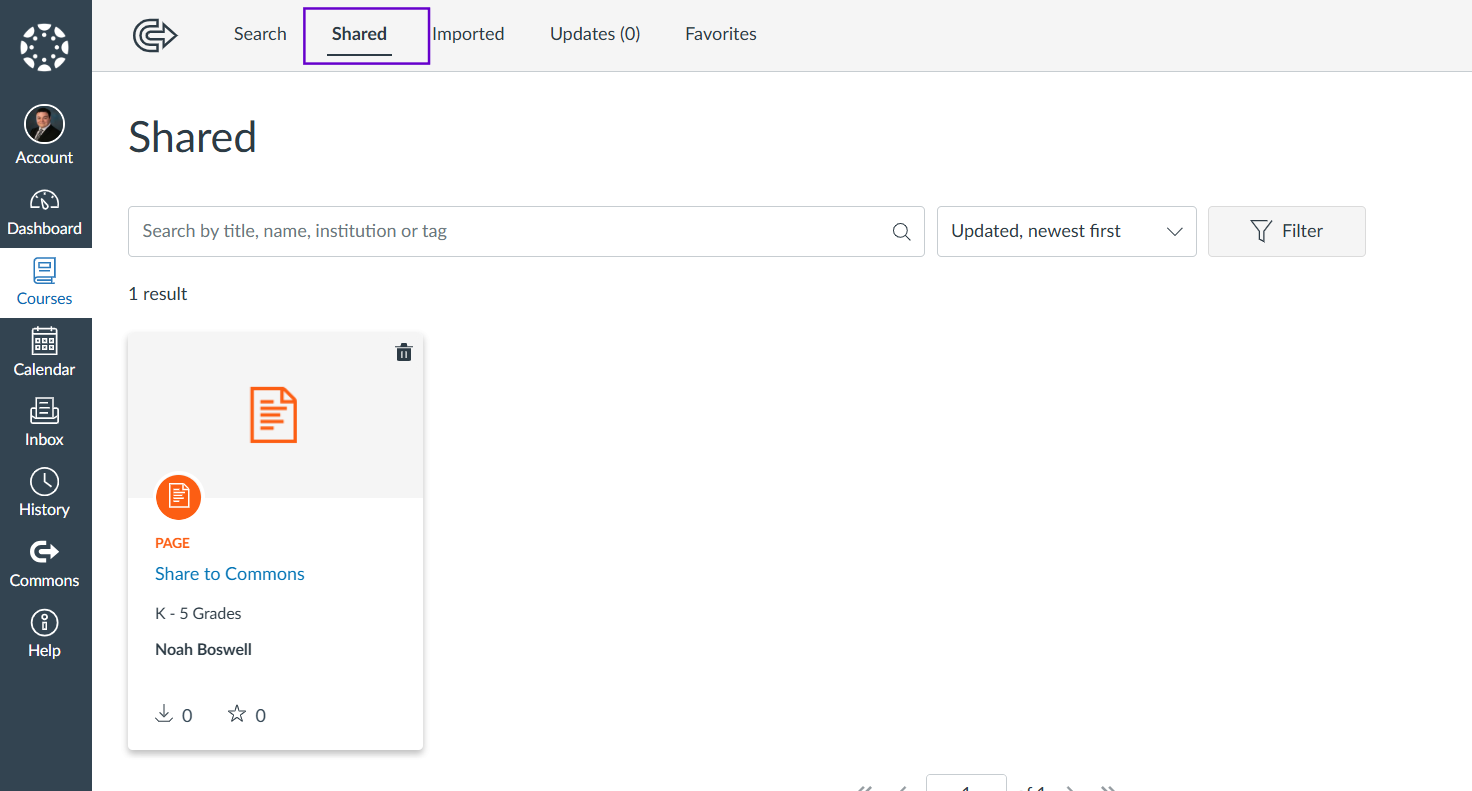Open the Help menu in sidebar

coord(45,634)
